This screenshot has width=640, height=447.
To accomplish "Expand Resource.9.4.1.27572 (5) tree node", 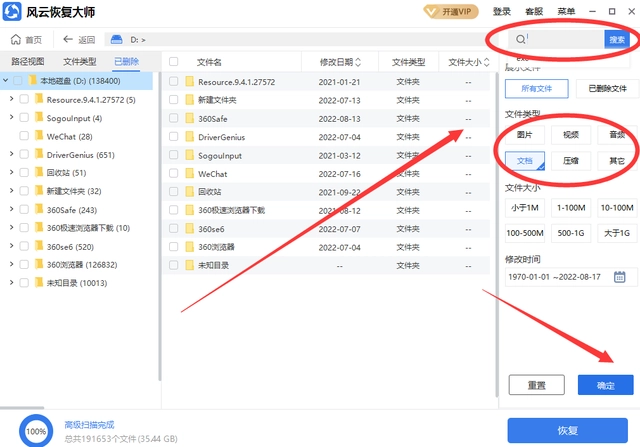I will click(x=11, y=98).
